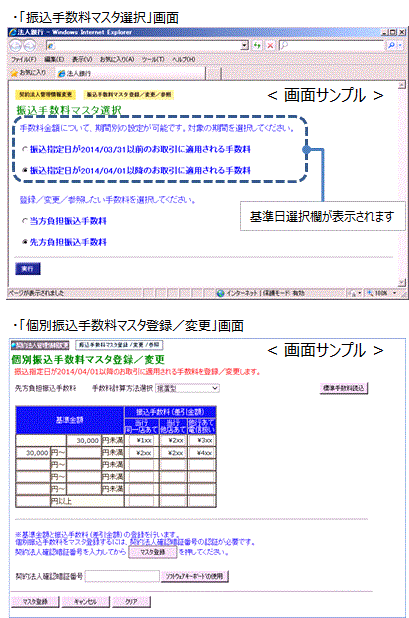Click the 振込手数料(差引金額) table header
This screenshot has width=409, height=618.
pos(170,412)
